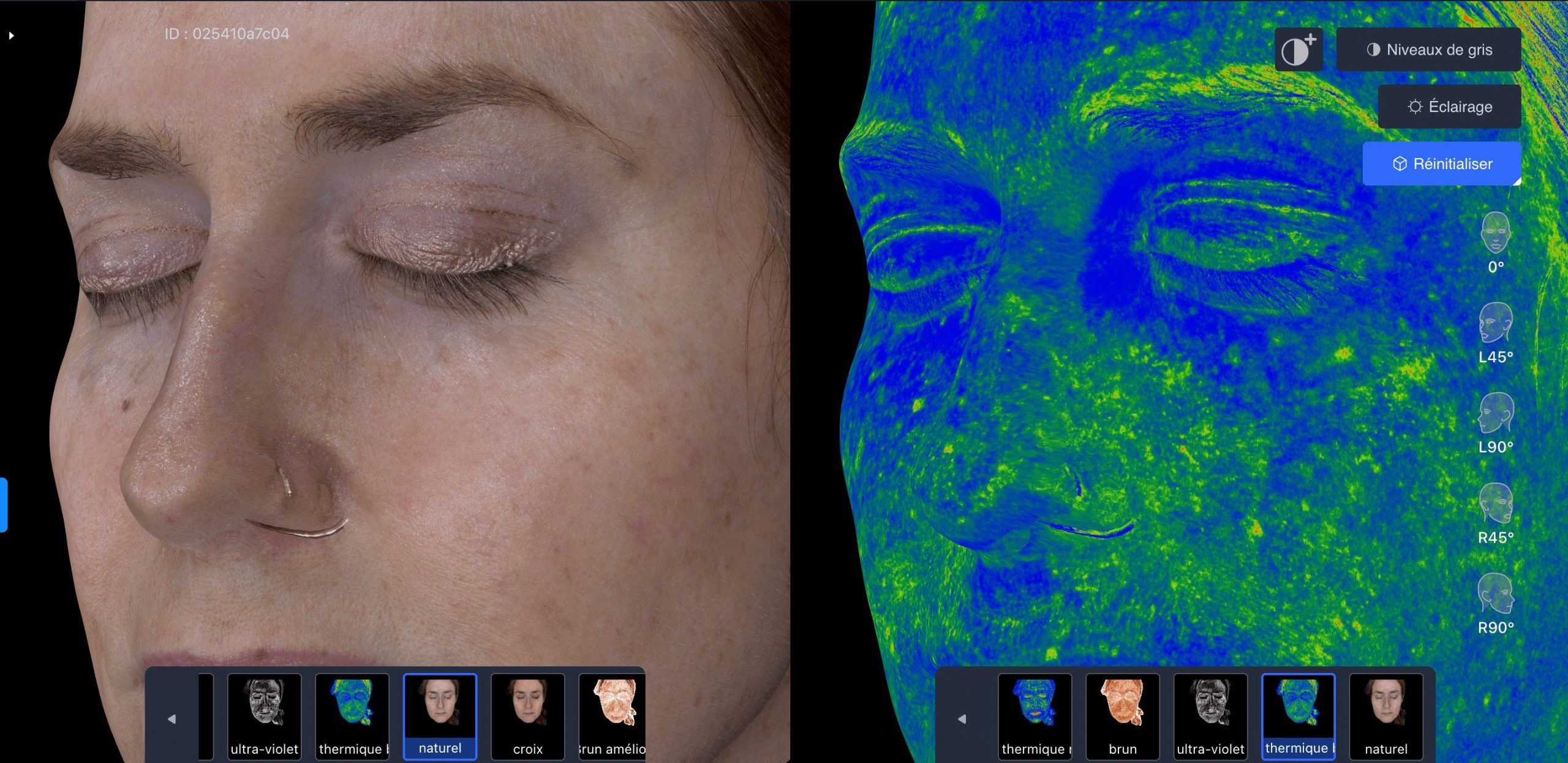Expand the top-left side panel arrow
The height and width of the screenshot is (763, 1568).
(x=11, y=36)
